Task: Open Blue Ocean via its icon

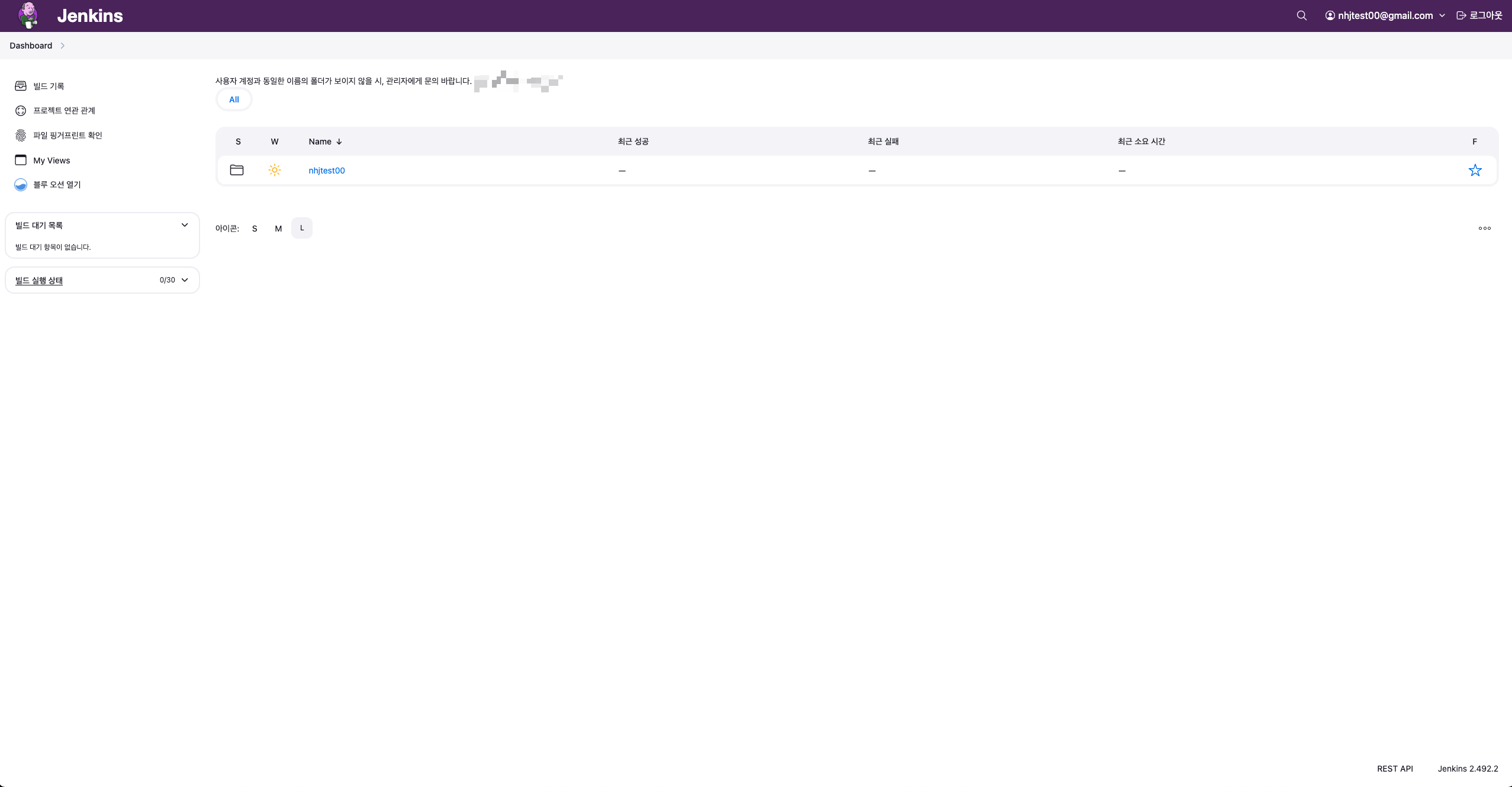Action: coord(21,185)
